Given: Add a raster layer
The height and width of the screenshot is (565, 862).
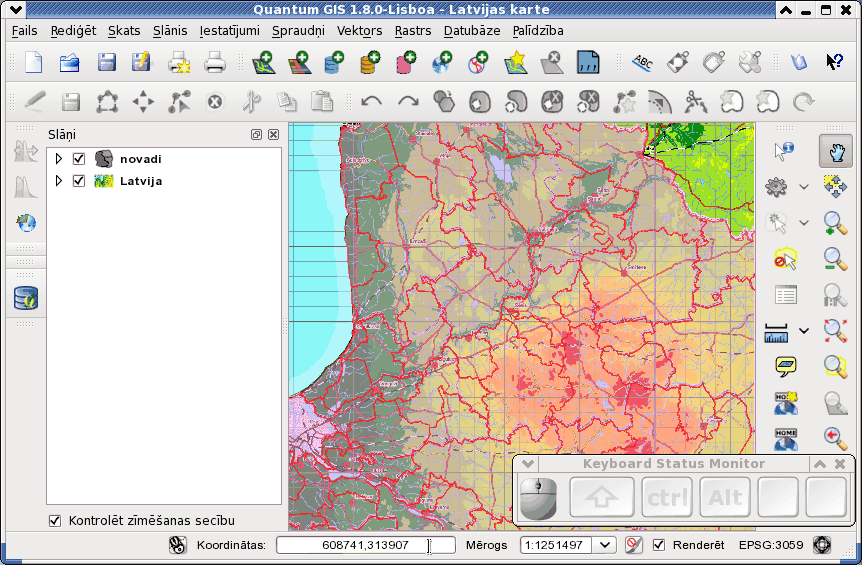Looking at the screenshot, I should (x=300, y=62).
